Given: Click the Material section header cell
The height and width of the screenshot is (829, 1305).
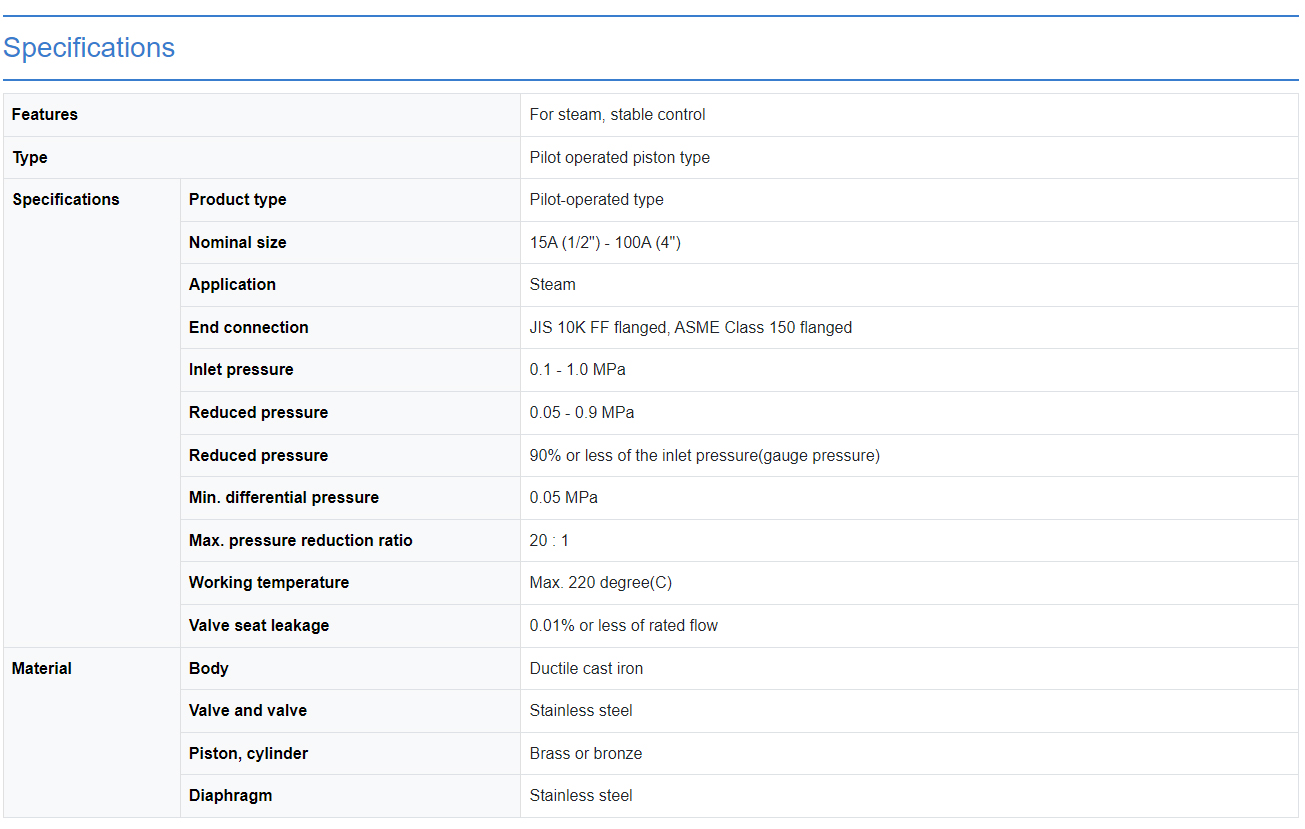Looking at the screenshot, I should (x=42, y=669).
